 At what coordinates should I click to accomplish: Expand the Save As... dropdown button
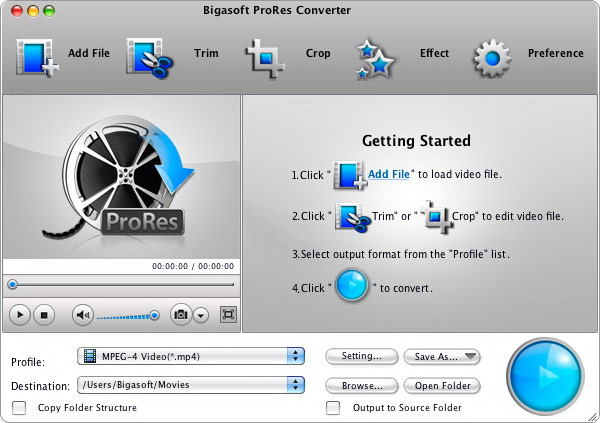tap(442, 356)
